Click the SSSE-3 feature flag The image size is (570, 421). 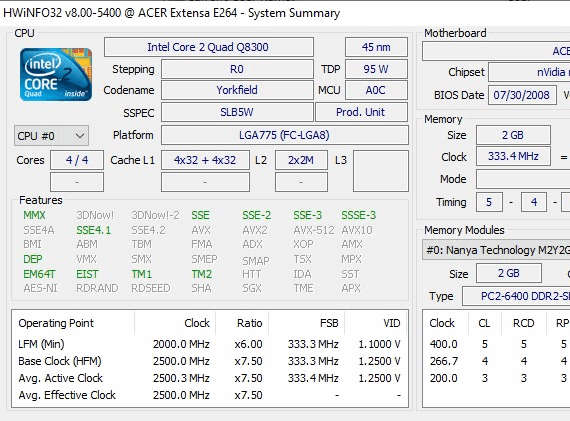pyautogui.click(x=358, y=215)
